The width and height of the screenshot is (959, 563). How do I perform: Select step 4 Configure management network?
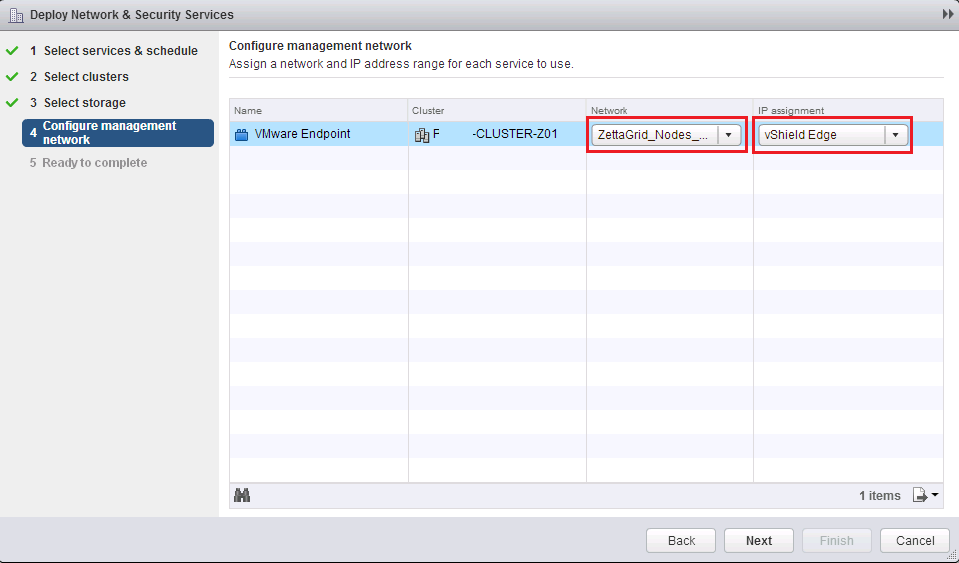click(118, 133)
